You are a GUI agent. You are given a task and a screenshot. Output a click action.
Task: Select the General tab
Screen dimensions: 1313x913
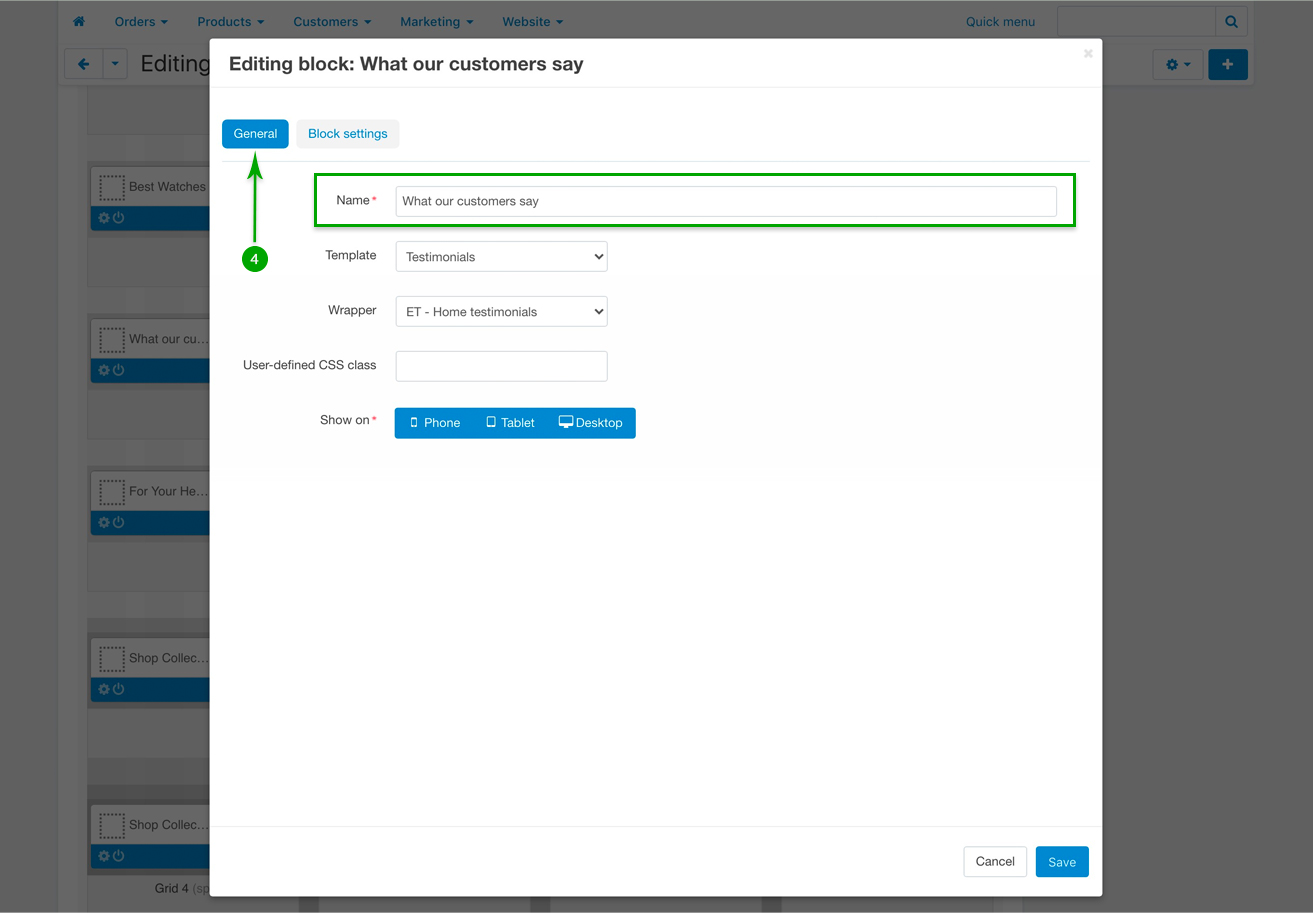255,134
